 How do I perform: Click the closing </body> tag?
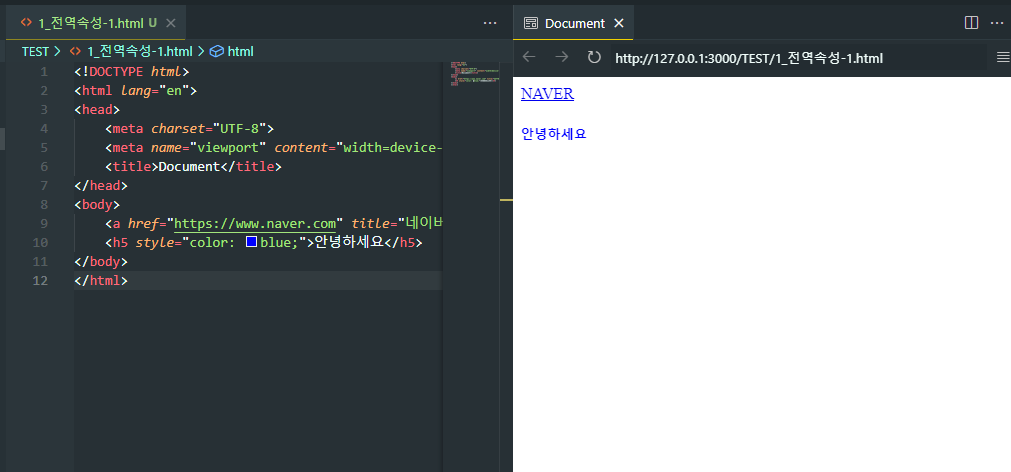[x=101, y=262]
